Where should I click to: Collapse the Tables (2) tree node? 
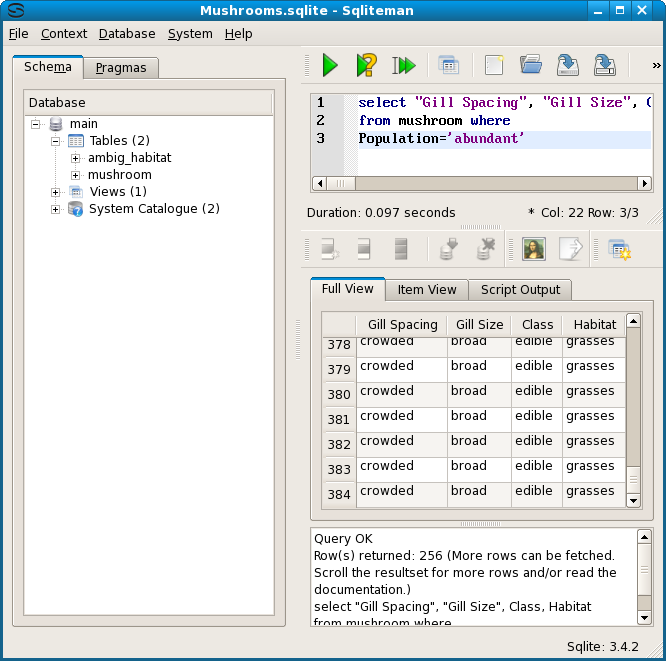click(x=56, y=141)
